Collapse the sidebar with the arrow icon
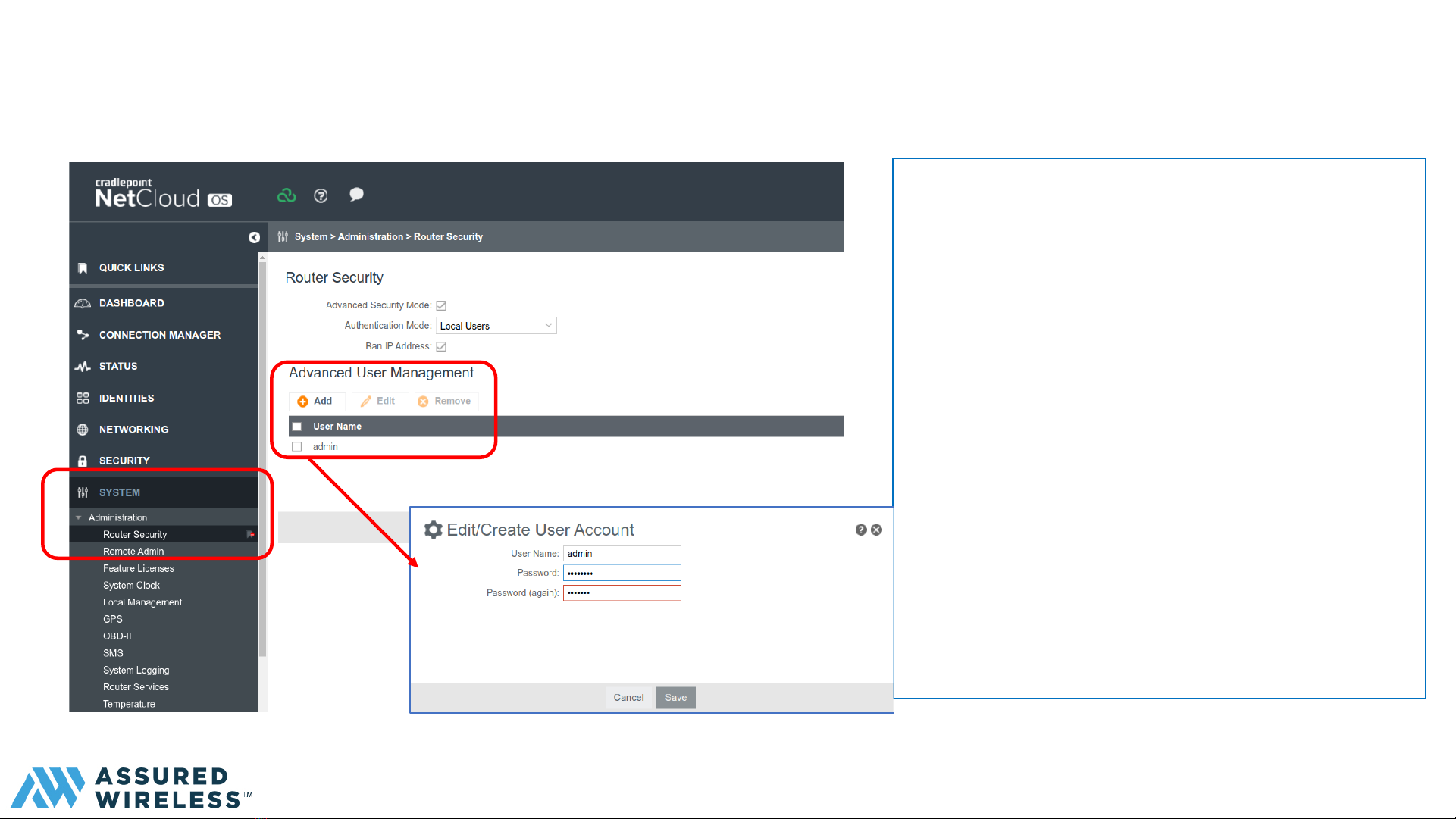The image size is (1456, 819). click(x=254, y=237)
